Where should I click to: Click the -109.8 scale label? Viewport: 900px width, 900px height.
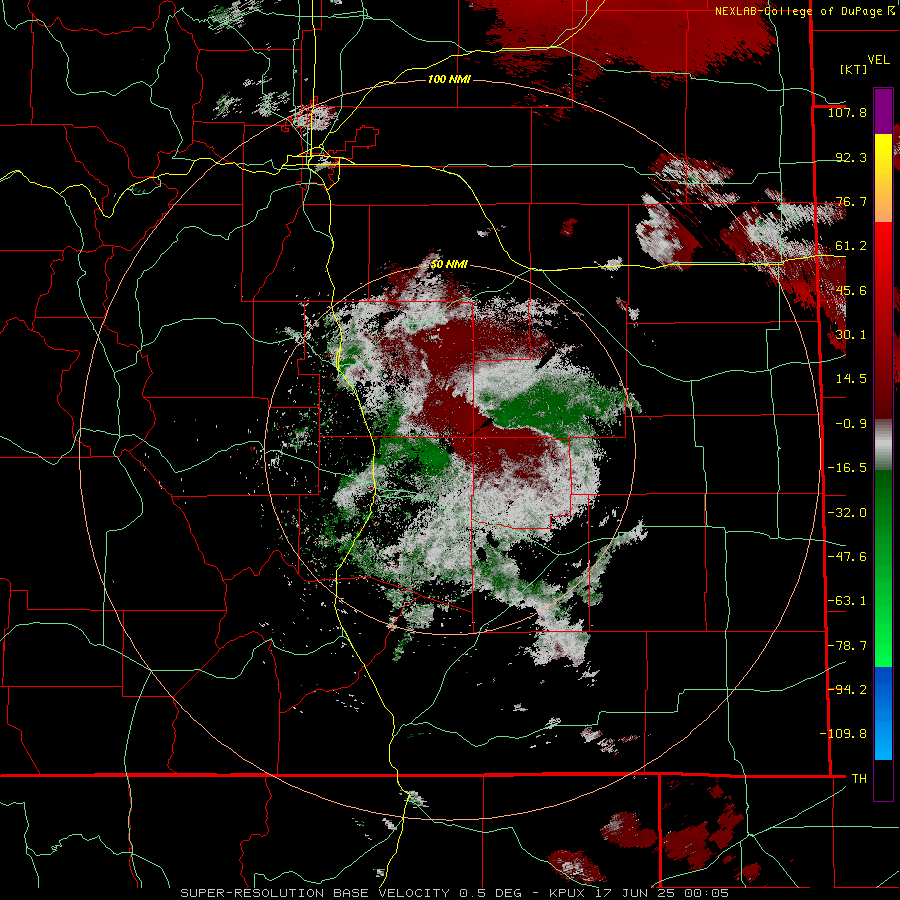point(843,734)
